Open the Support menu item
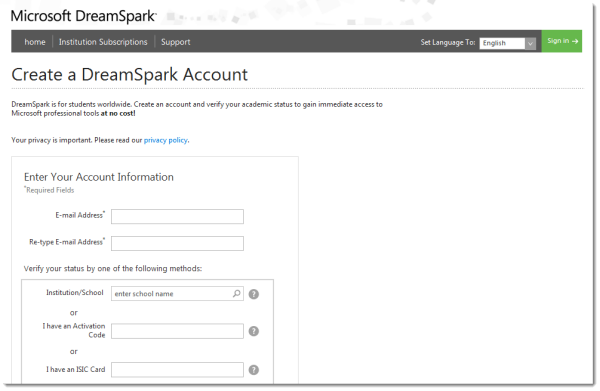Image resolution: width=600 pixels, height=391 pixels. [x=176, y=42]
